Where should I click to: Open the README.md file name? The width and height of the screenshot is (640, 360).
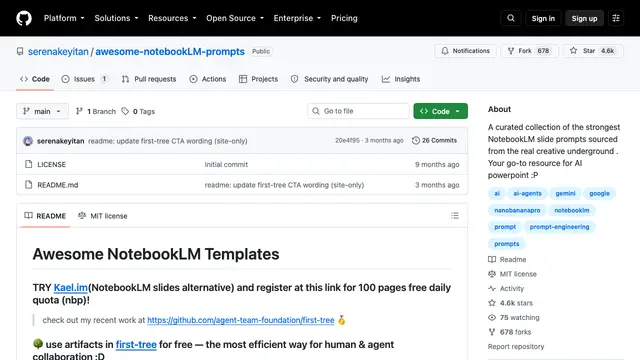[58, 184]
